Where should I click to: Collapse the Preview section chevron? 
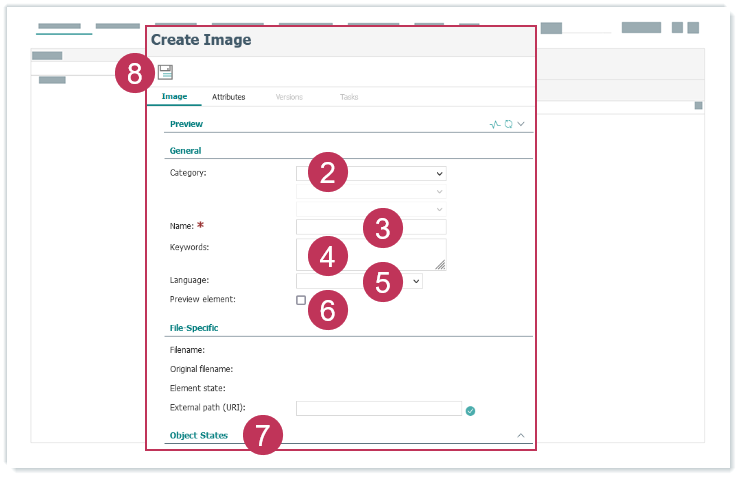tap(521, 124)
